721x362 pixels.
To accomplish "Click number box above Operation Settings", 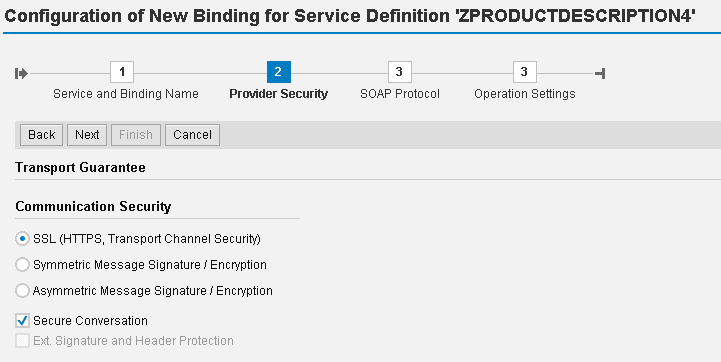I will tap(525, 72).
